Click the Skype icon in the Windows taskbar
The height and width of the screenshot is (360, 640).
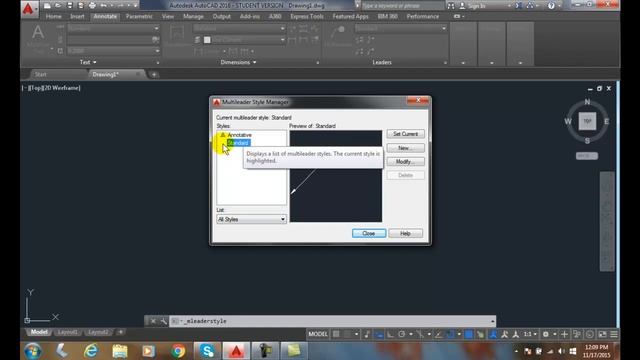[x=207, y=351]
